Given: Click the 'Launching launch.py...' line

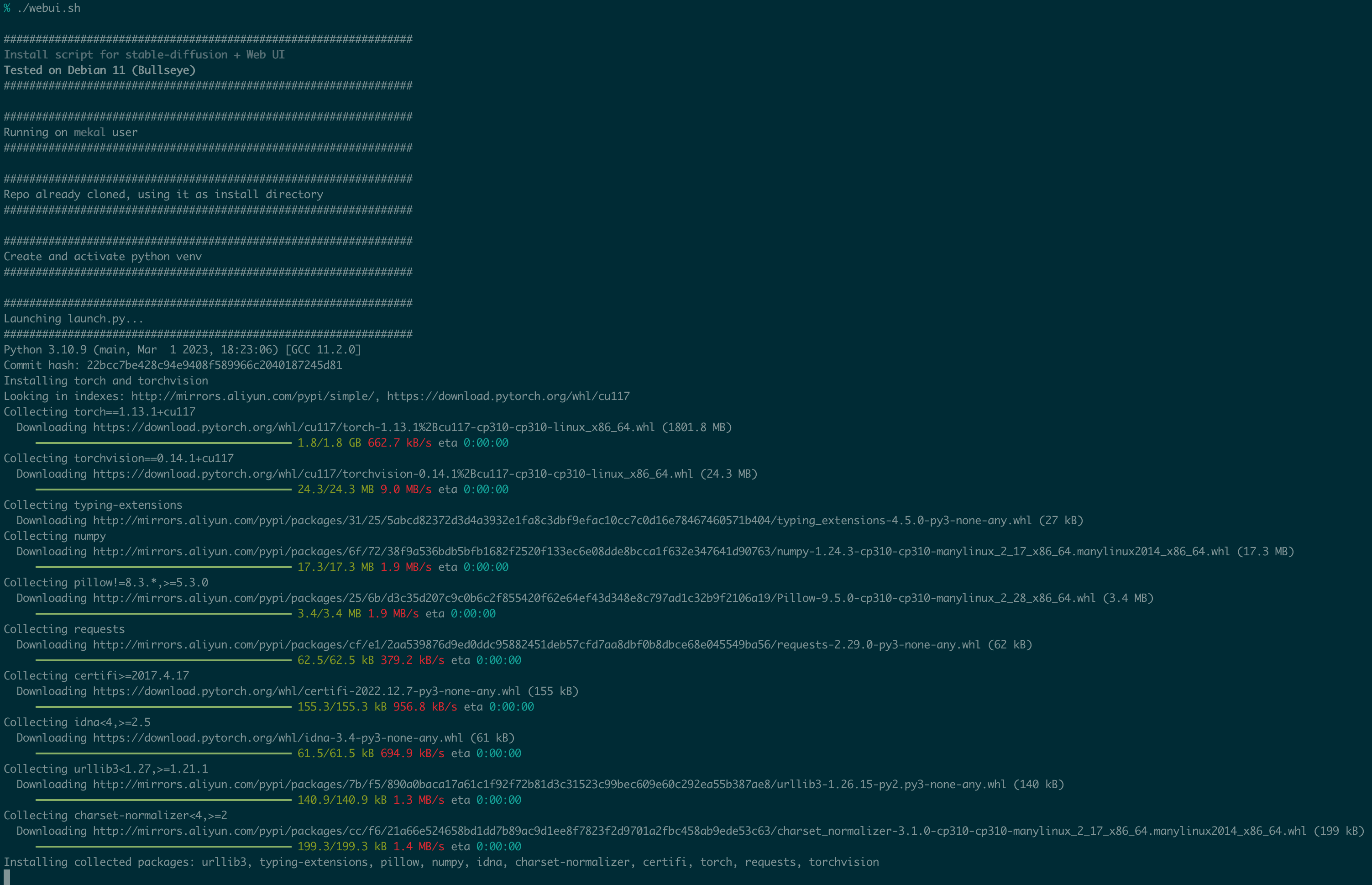Looking at the screenshot, I should tap(73, 318).
